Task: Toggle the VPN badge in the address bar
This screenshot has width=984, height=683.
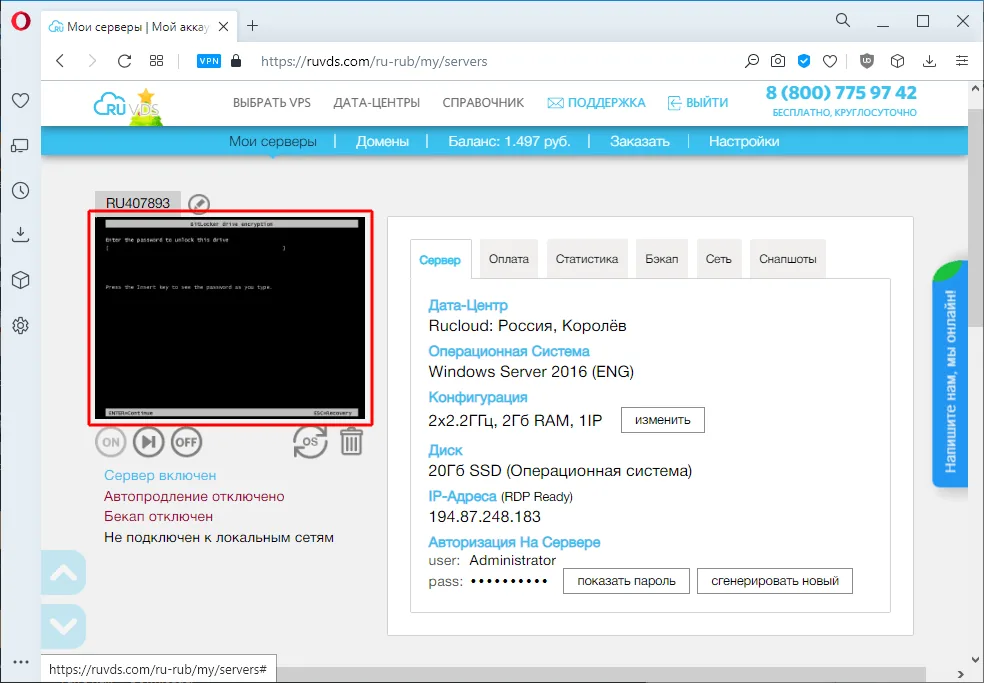Action: (208, 60)
